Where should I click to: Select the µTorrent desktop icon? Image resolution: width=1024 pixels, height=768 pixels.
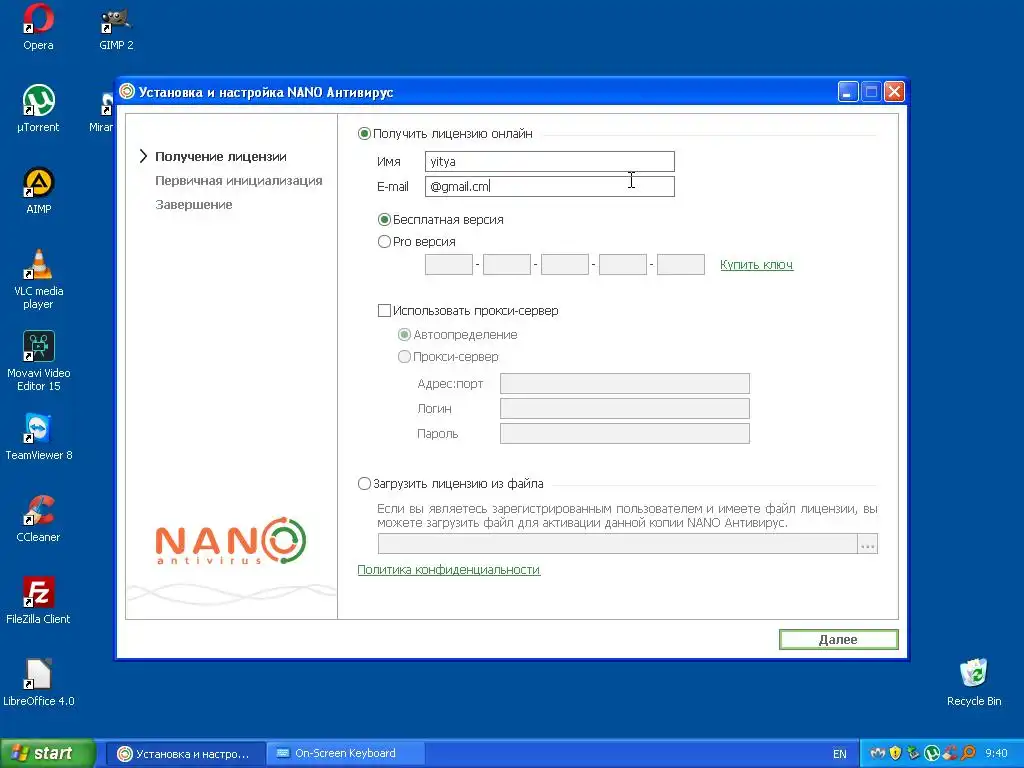point(38,108)
